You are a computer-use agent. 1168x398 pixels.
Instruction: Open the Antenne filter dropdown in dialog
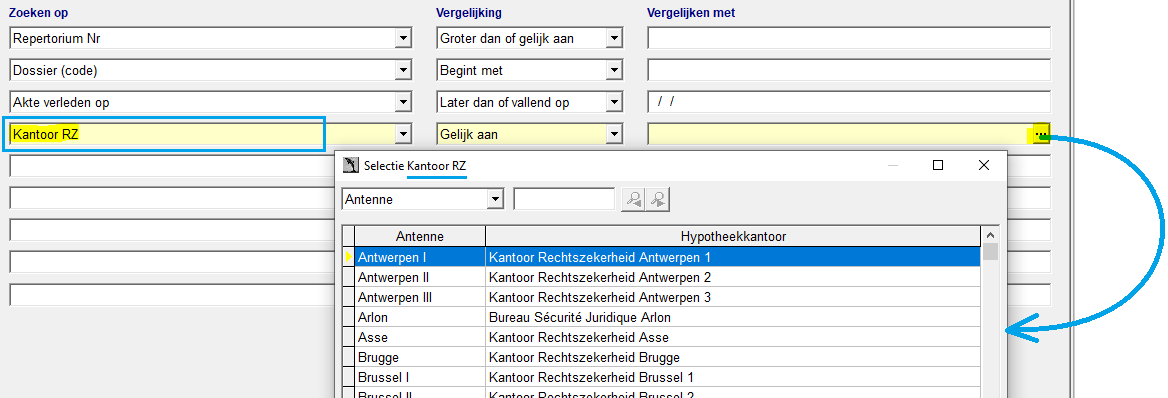tap(495, 199)
